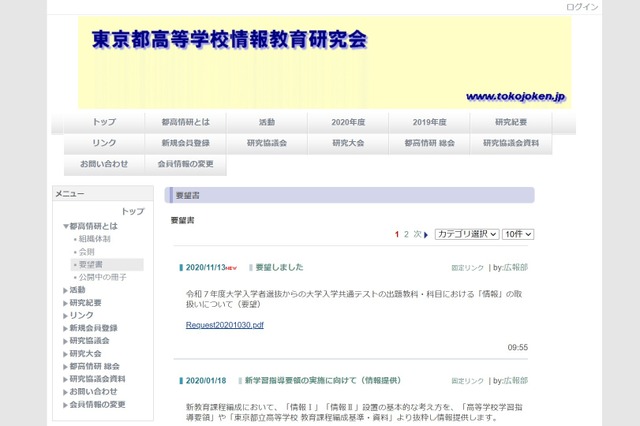Expand the 都高情研 総会 sidebar arrow
The image size is (640, 426).
(65, 366)
